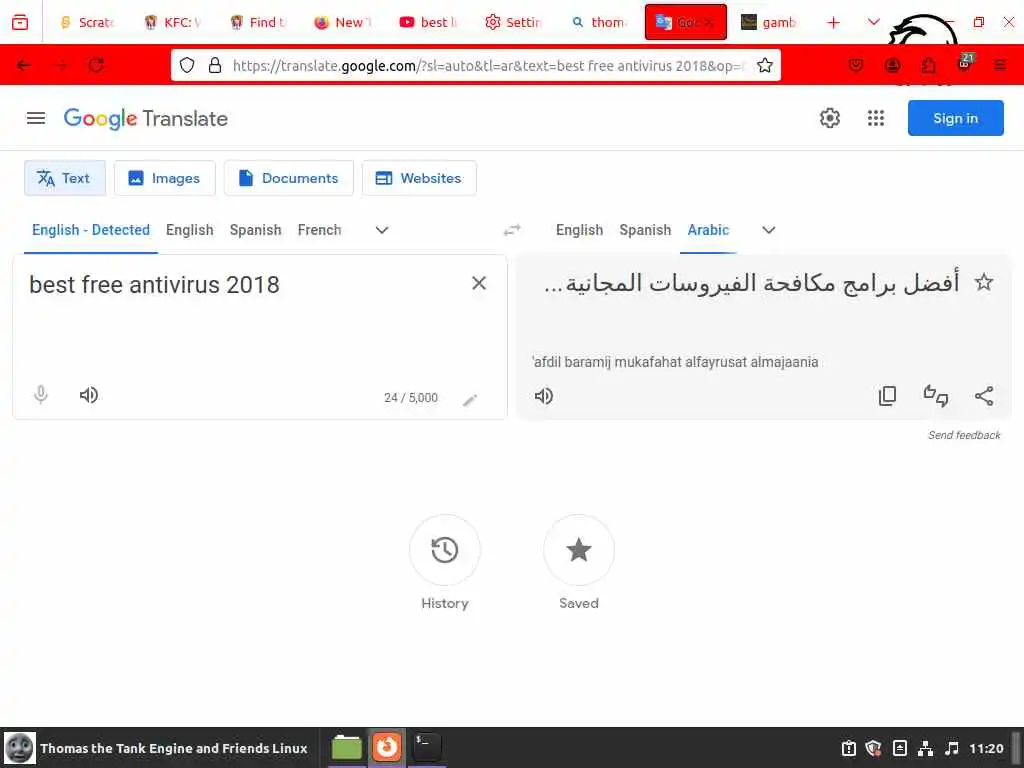Switch to Images translation mode
This screenshot has width=1024, height=768.
point(165,178)
